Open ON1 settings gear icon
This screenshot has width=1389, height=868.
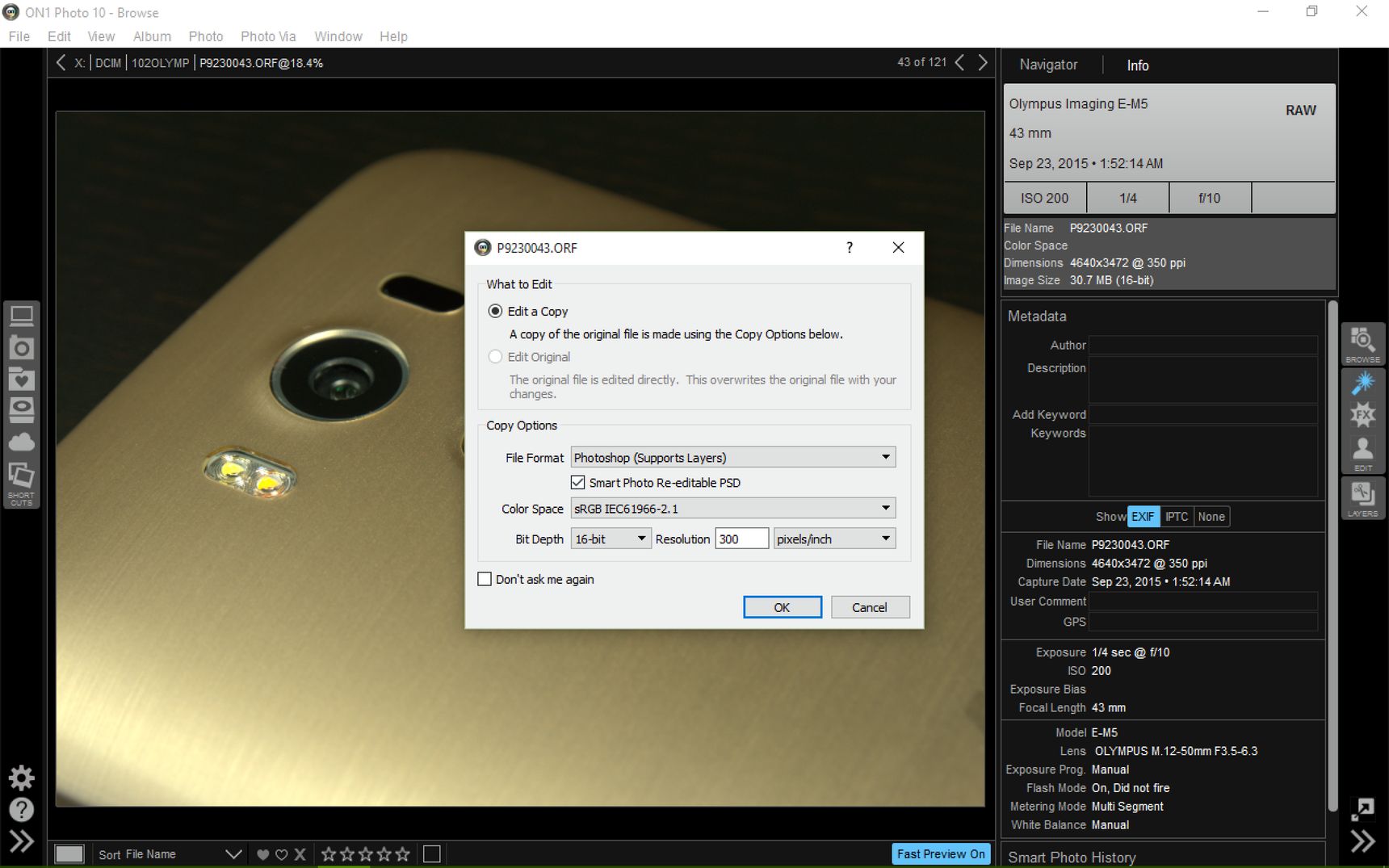pyautogui.click(x=21, y=778)
